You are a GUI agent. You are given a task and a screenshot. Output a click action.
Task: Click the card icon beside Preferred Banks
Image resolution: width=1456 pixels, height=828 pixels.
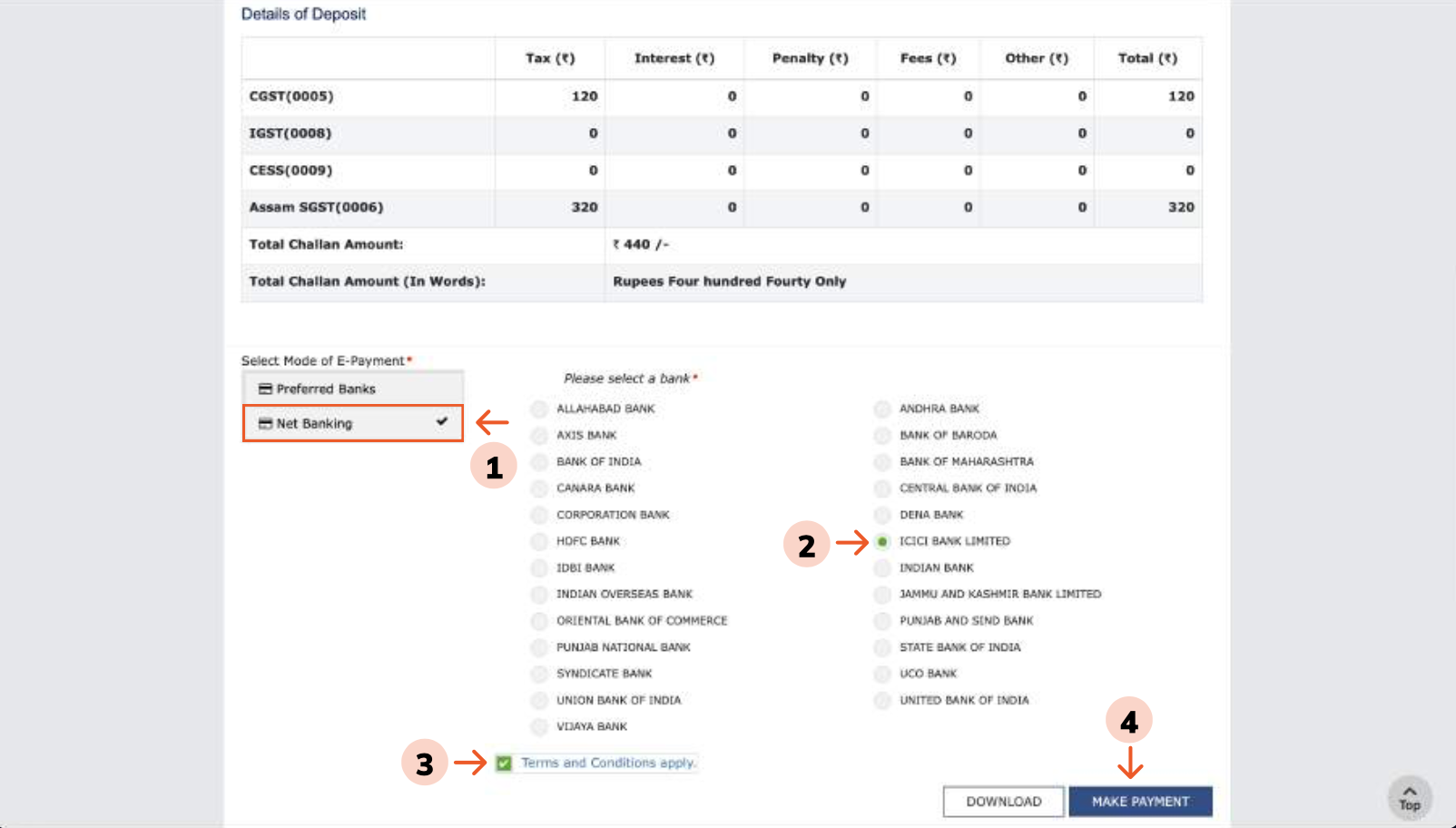pos(265,389)
